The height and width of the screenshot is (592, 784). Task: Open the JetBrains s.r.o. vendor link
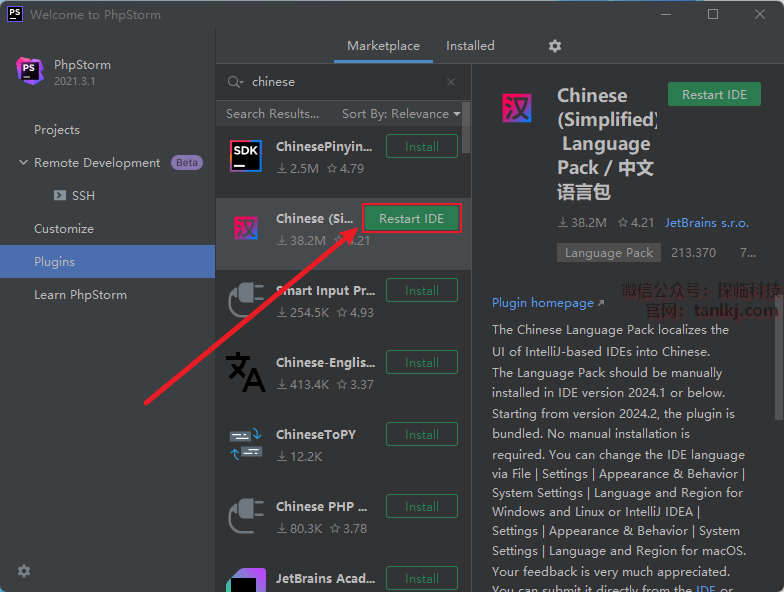coord(706,223)
